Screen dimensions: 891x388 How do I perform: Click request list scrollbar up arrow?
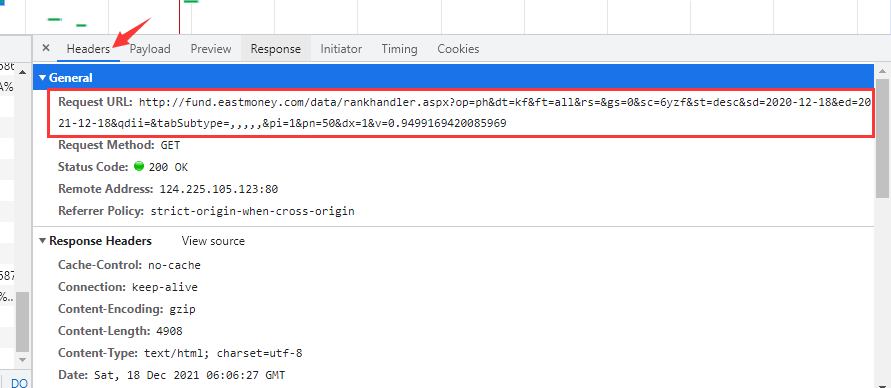pyautogui.click(x=22, y=72)
